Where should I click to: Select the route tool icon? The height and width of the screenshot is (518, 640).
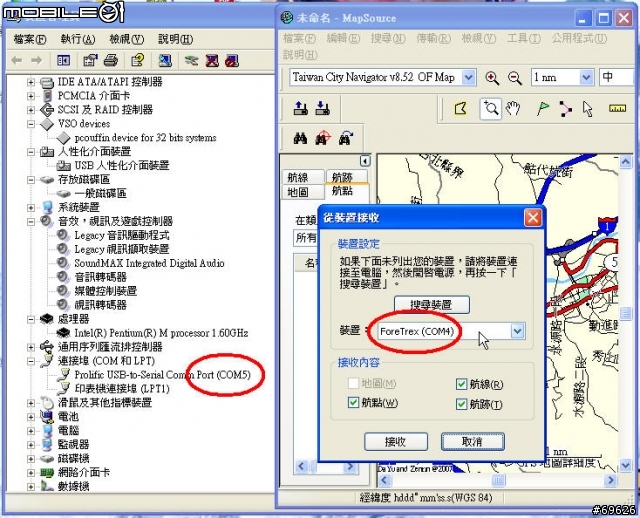point(565,109)
